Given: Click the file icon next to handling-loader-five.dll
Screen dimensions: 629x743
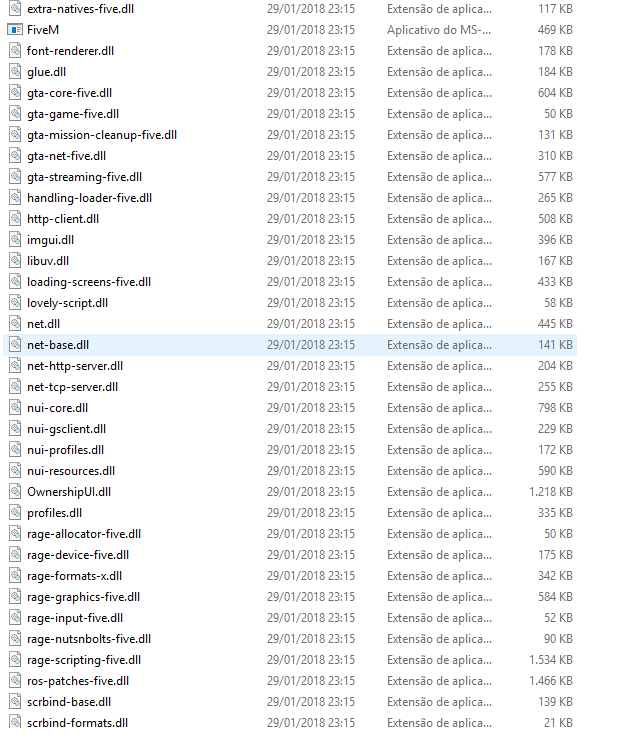Looking at the screenshot, I should [x=15, y=198].
